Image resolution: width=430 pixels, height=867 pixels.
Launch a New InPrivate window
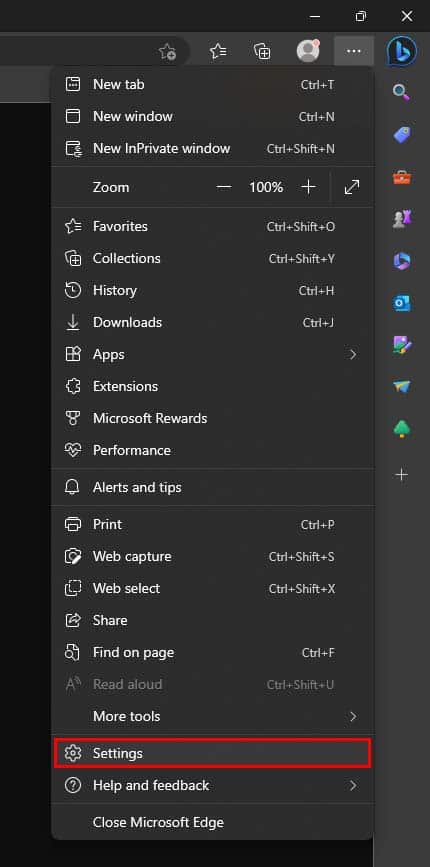point(213,149)
